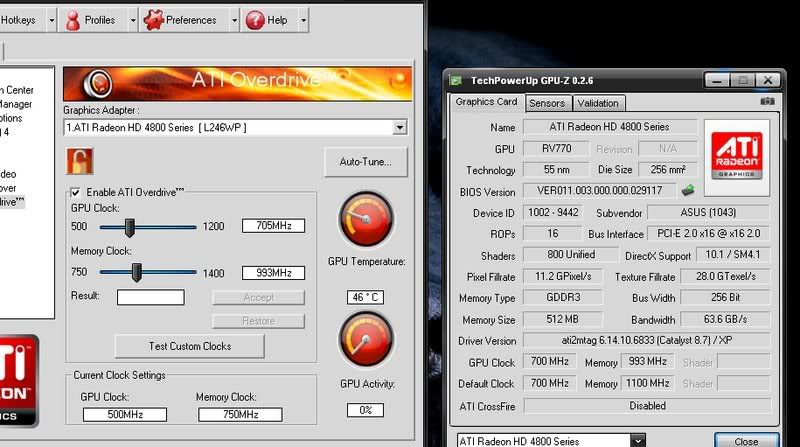The width and height of the screenshot is (800, 447).
Task: Click the GPU Clock slider handle
Action: (130, 228)
